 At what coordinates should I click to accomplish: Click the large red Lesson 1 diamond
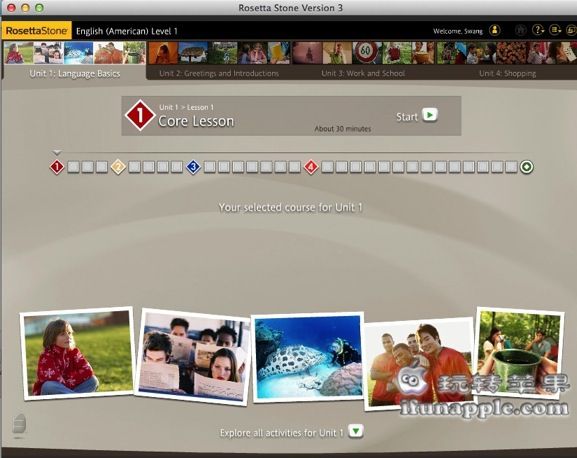140,115
